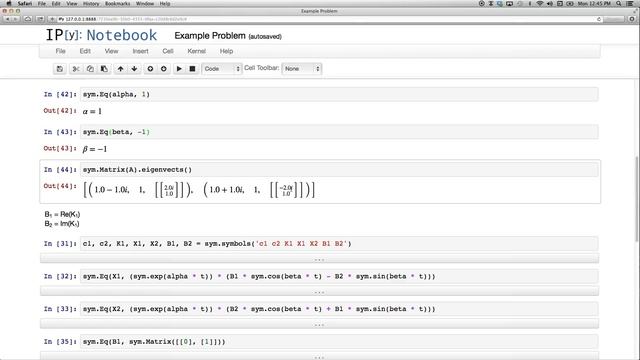640x360 pixels.
Task: Open the notebook File menu
Action: click(60, 51)
